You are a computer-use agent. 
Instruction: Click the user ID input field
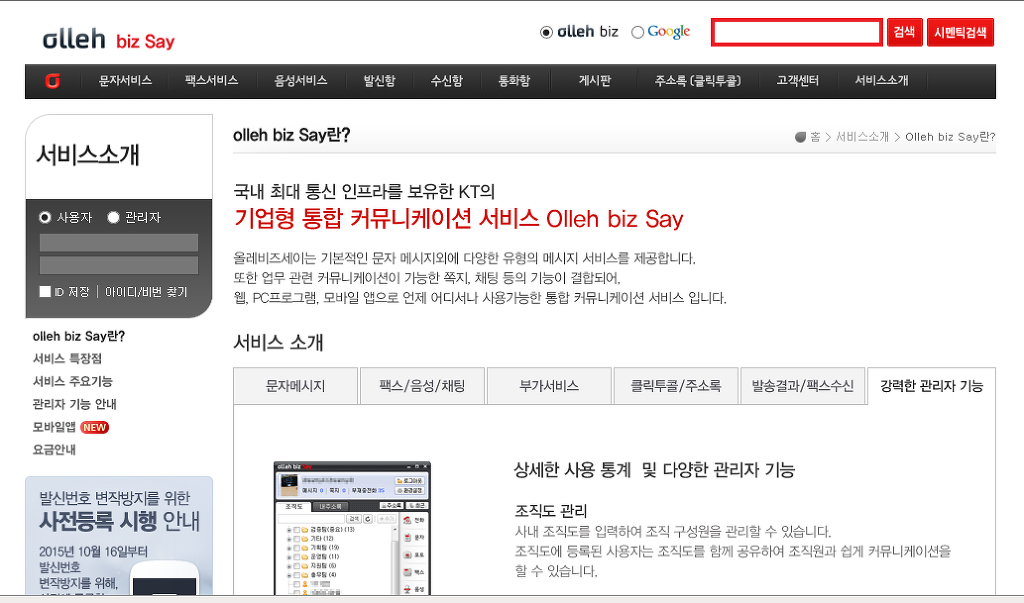(x=119, y=242)
